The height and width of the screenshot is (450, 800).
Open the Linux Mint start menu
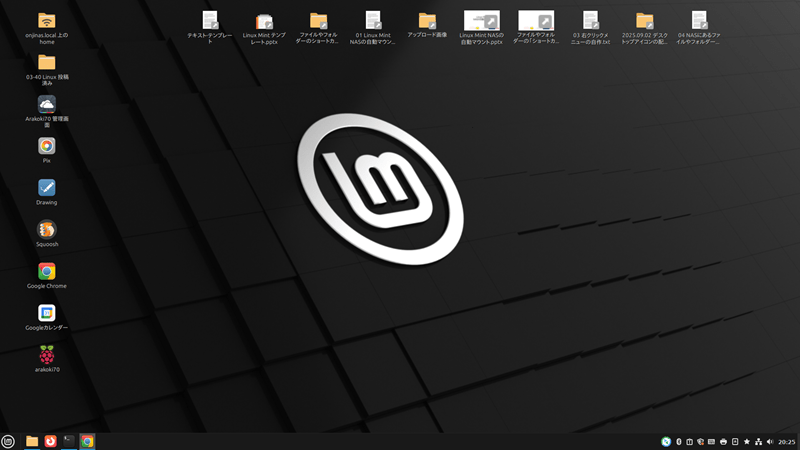(8, 441)
